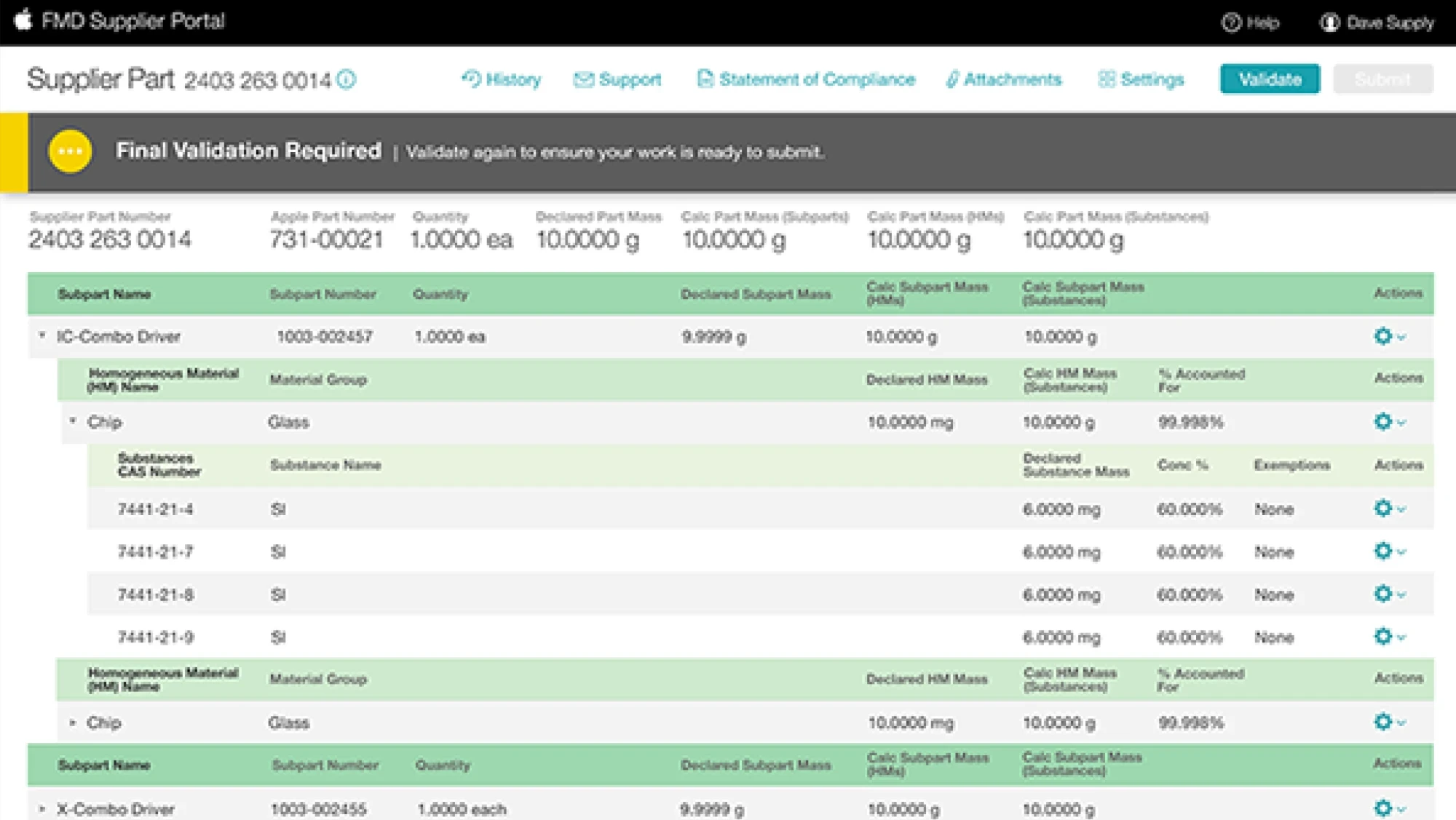Select the Apple Part Number 731-00021

pyautogui.click(x=326, y=239)
